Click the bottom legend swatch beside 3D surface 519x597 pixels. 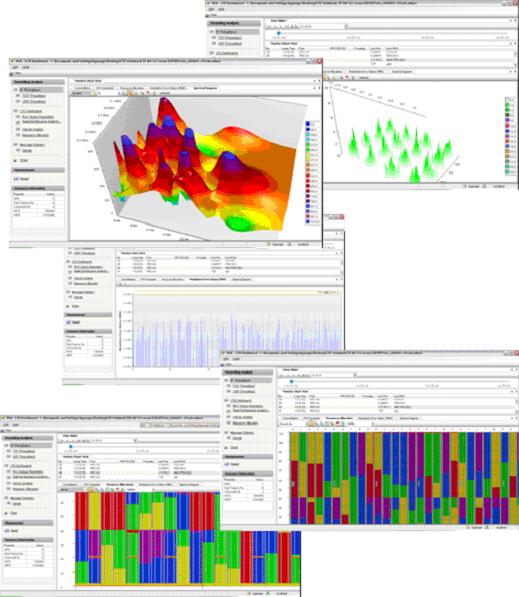point(308,222)
